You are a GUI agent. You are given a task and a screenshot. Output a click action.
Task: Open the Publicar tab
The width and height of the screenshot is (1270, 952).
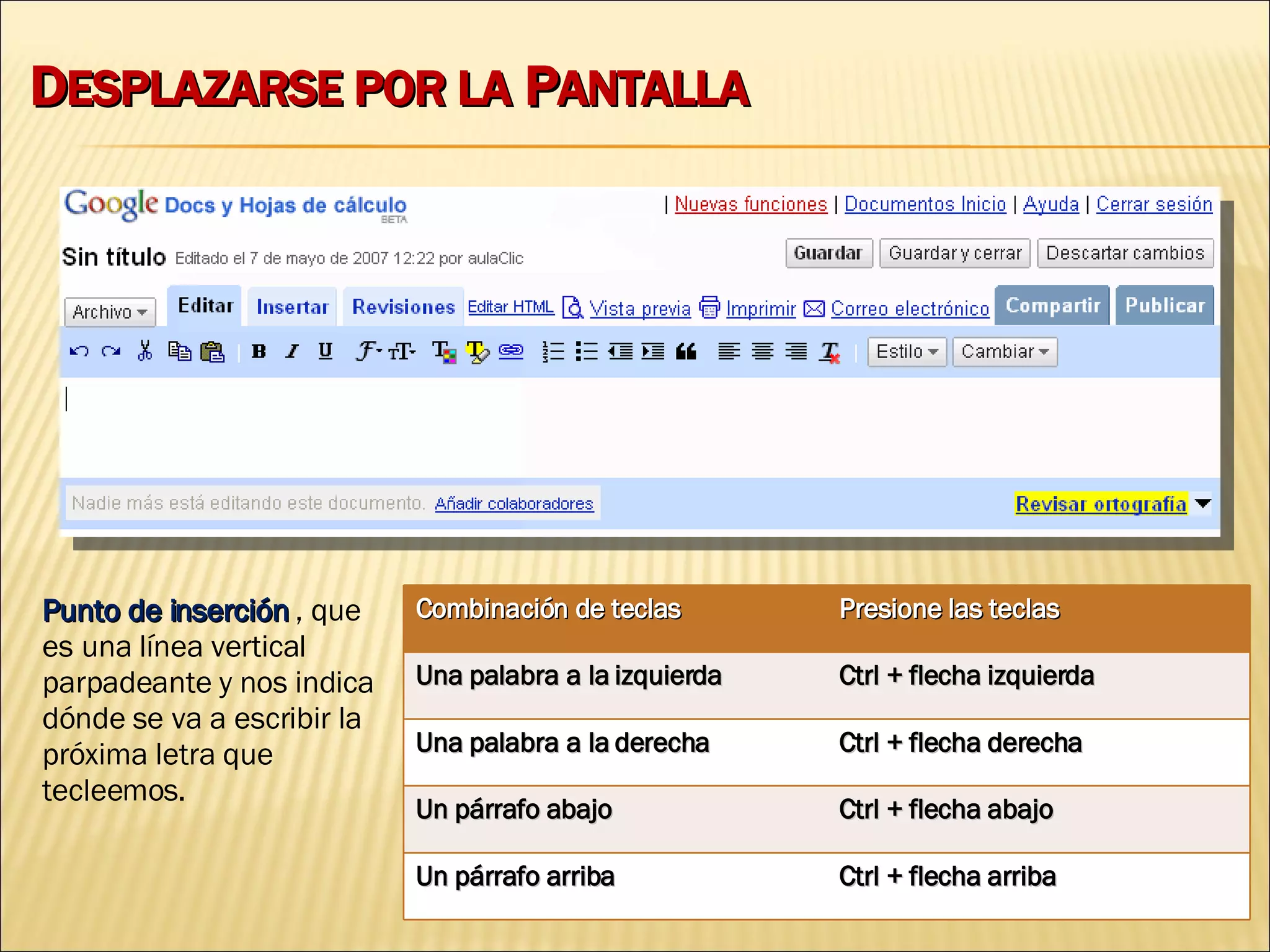[1165, 305]
